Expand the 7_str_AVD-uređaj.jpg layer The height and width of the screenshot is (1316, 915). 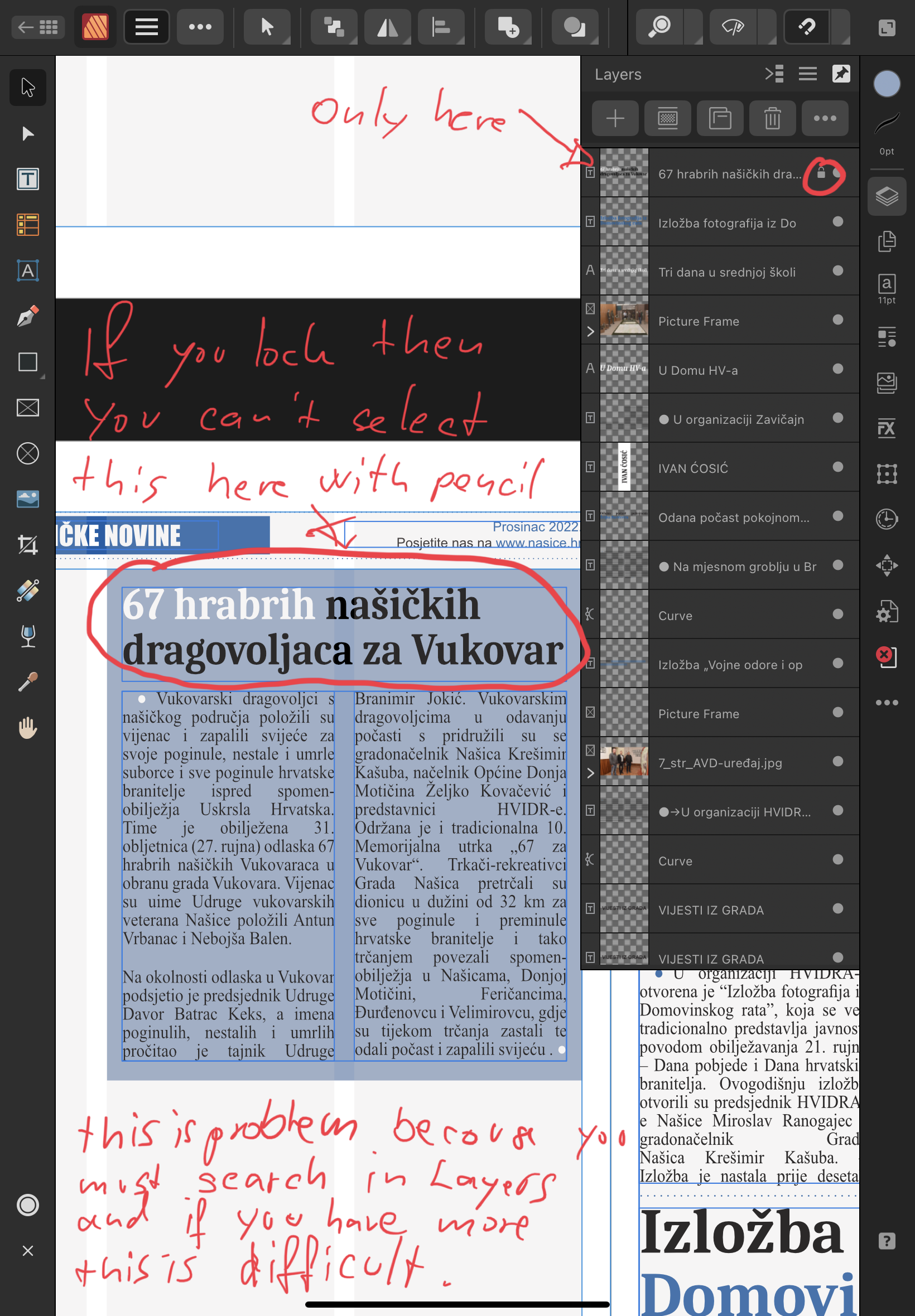[x=590, y=773]
